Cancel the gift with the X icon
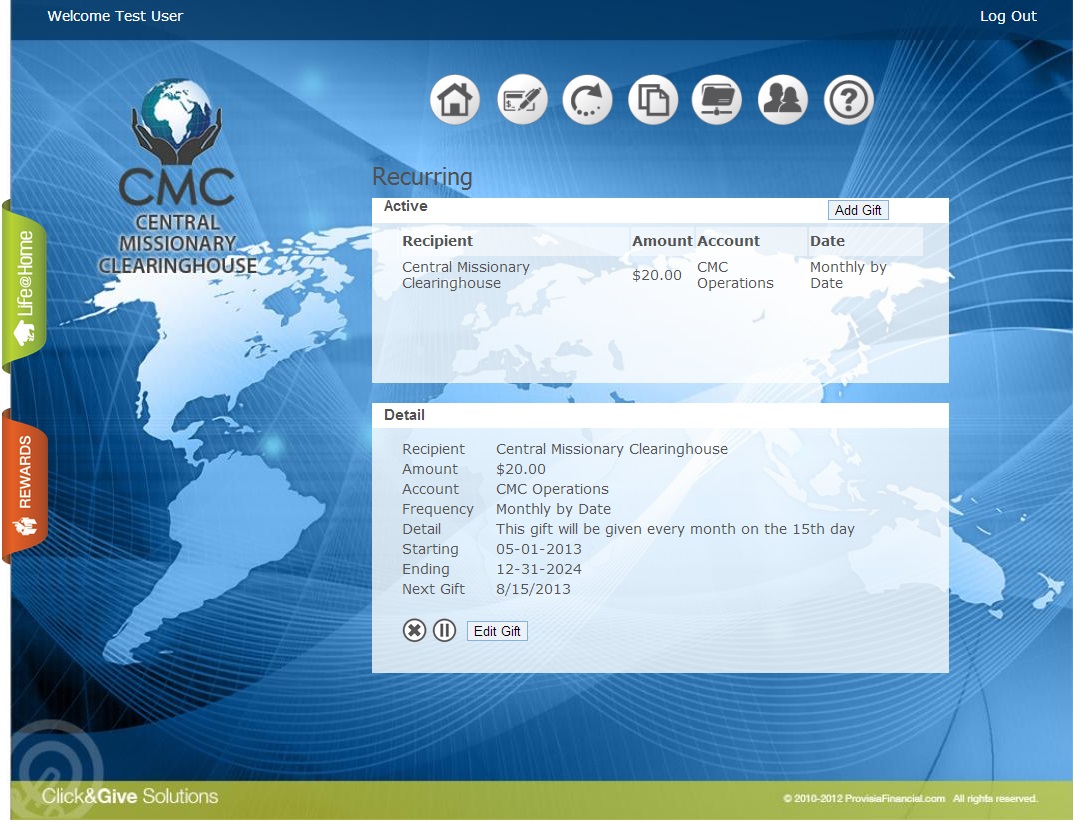 (414, 630)
